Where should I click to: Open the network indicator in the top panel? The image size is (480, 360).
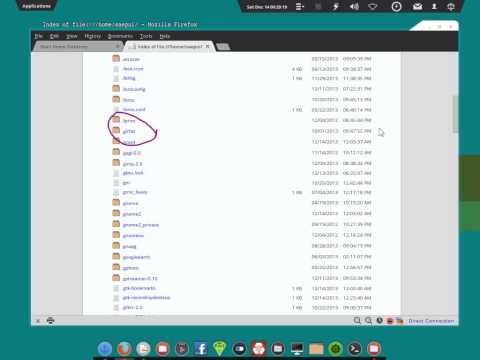pos(373,7)
